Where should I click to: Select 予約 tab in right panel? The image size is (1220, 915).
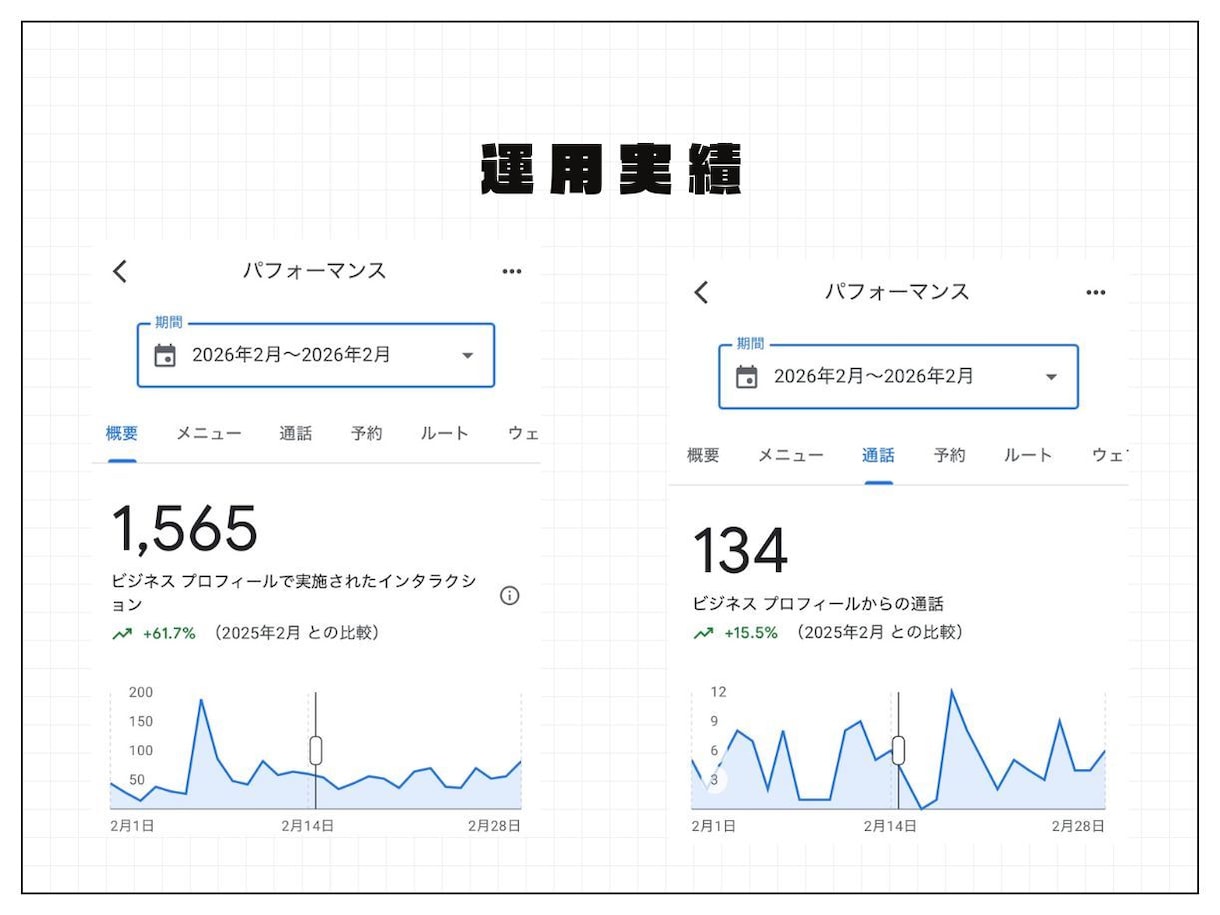pos(949,455)
